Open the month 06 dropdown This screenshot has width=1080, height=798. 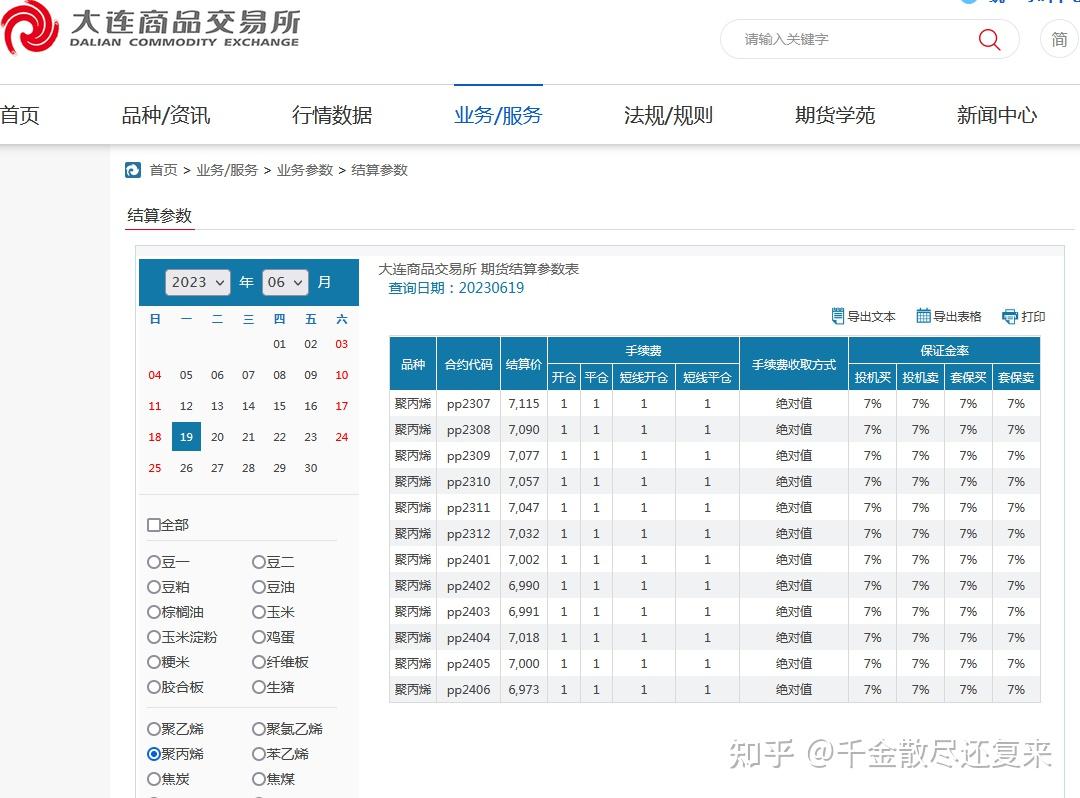point(284,282)
